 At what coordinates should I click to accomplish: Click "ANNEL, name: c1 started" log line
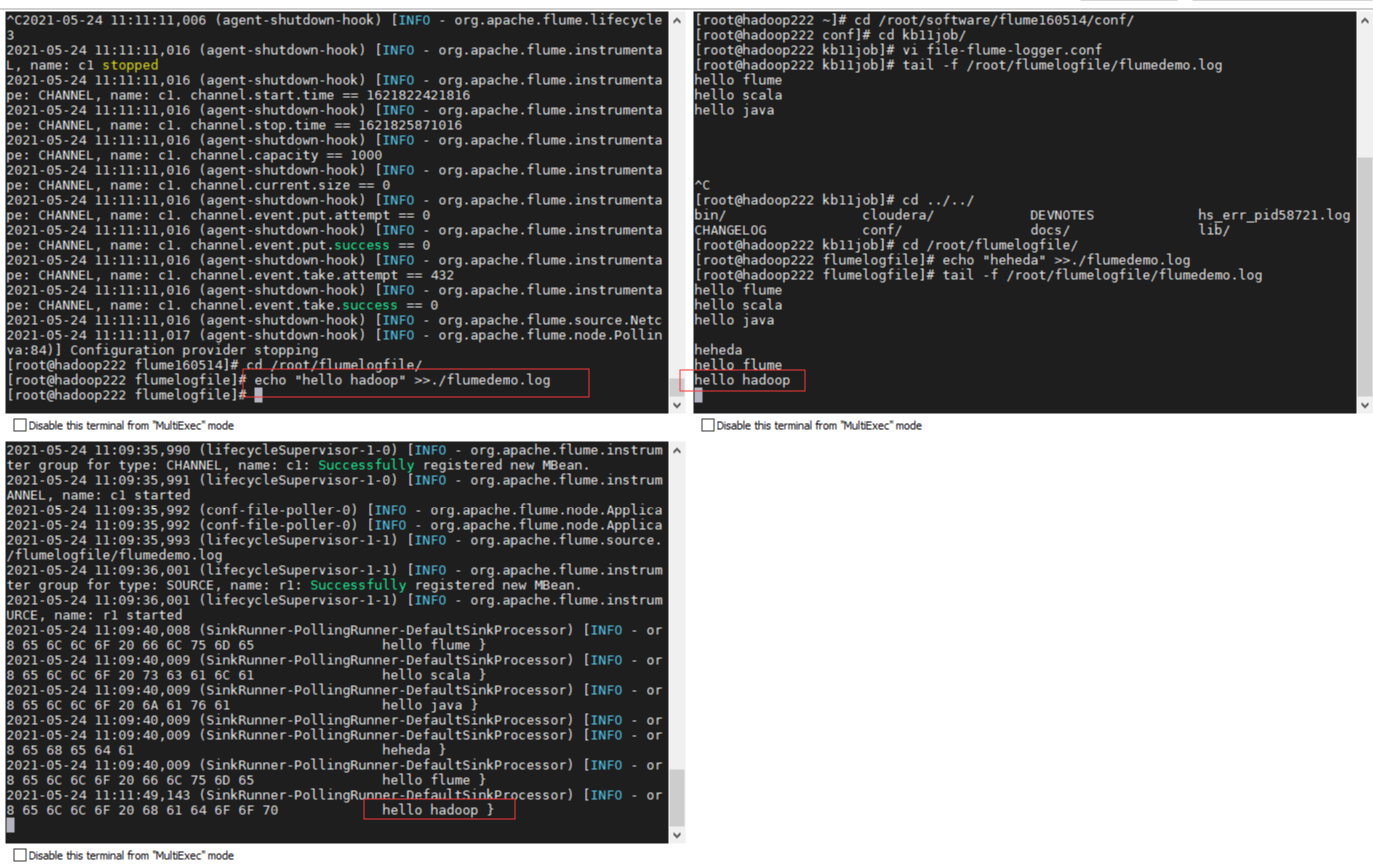pyautogui.click(x=98, y=495)
